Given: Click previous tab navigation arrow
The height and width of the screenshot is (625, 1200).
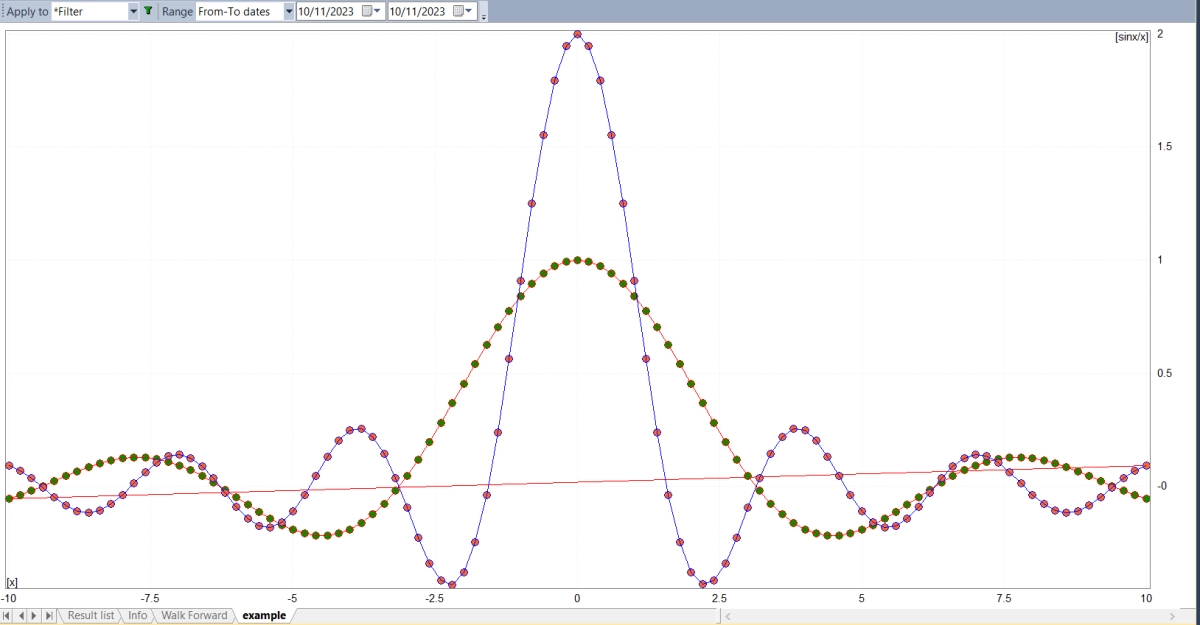Looking at the screenshot, I should point(21,615).
